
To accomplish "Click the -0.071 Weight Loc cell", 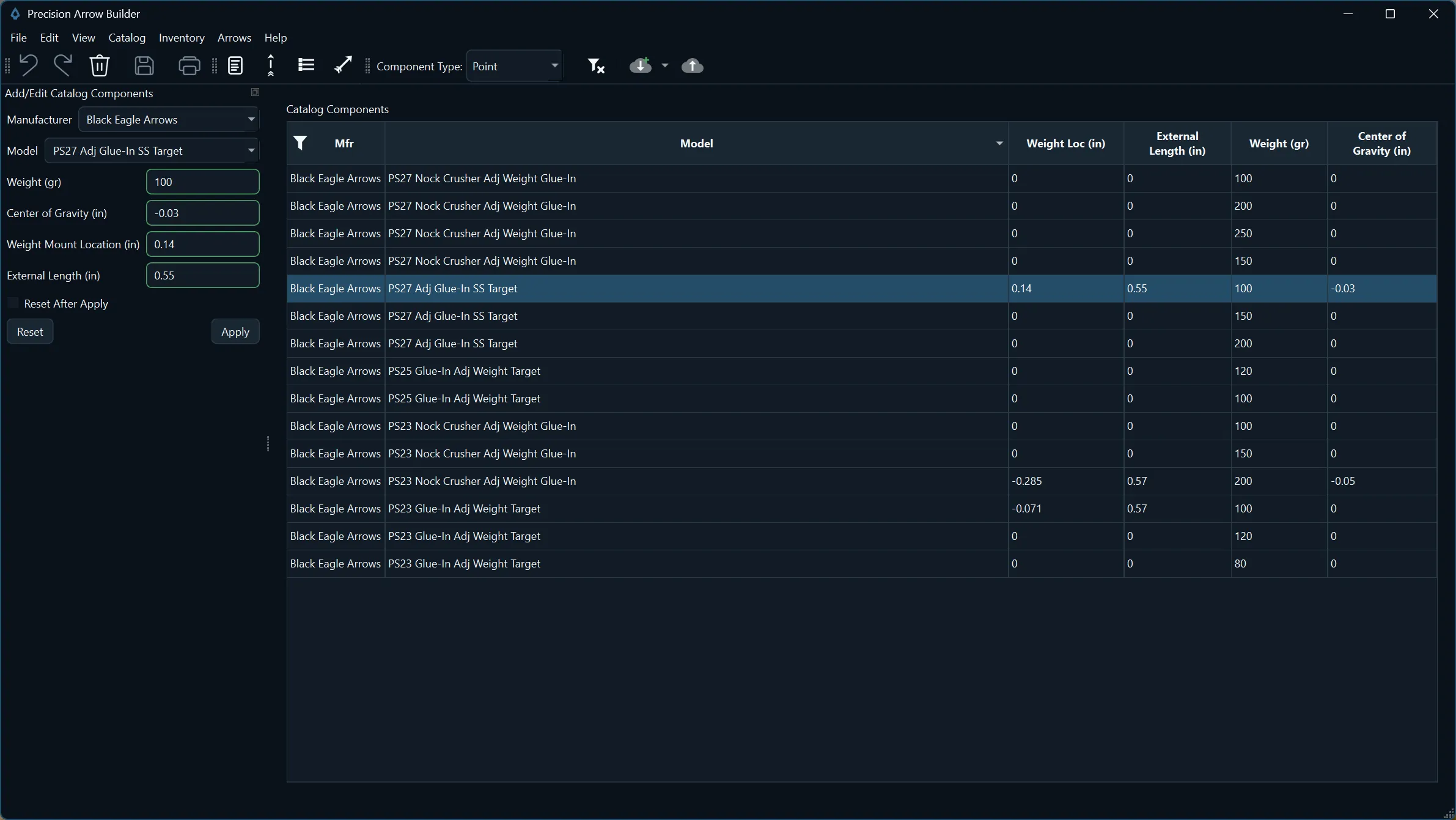I will coord(1066,509).
